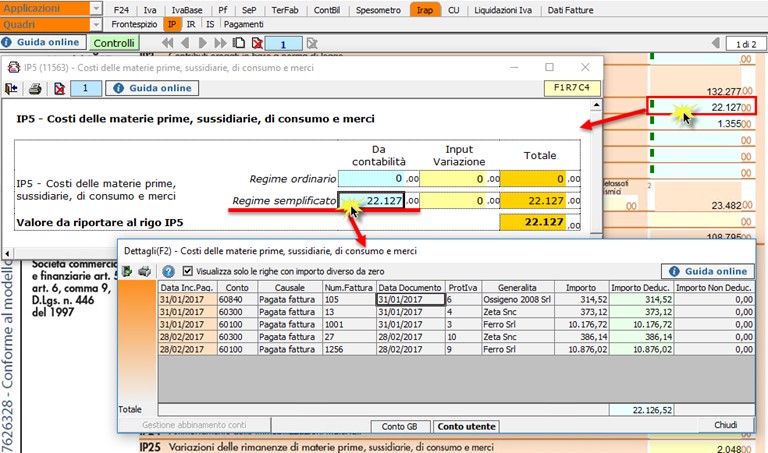Go to last record double-arrow icon
The width and height of the screenshot is (768, 453).
[x=220, y=43]
